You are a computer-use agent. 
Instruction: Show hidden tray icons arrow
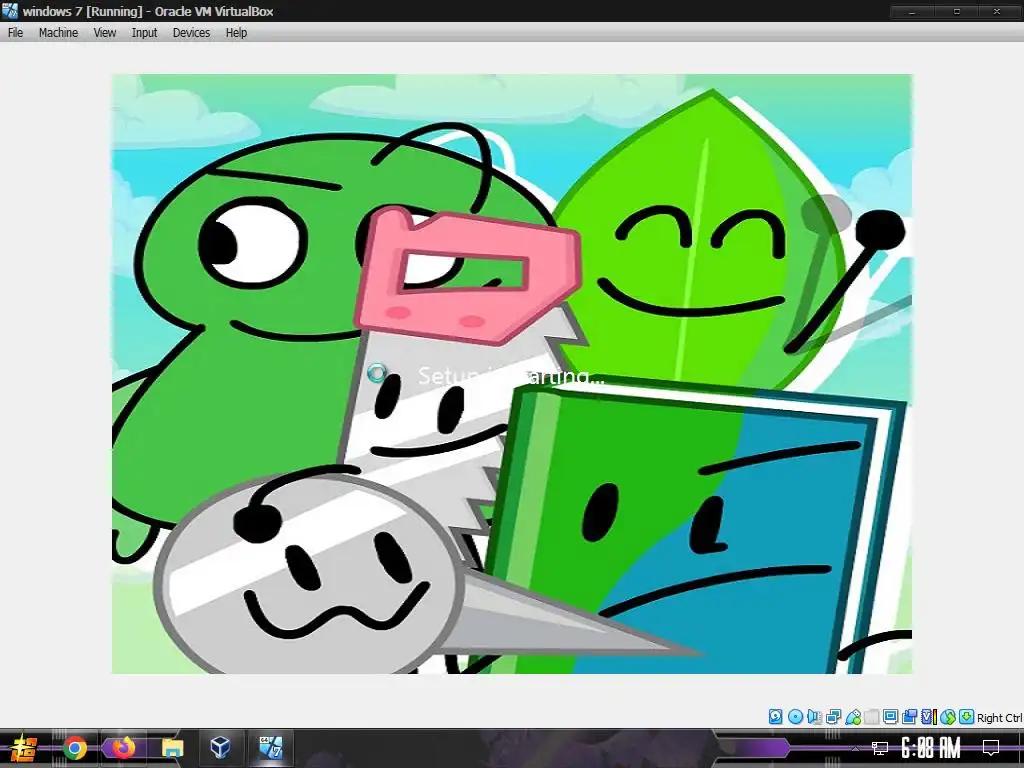coord(855,748)
